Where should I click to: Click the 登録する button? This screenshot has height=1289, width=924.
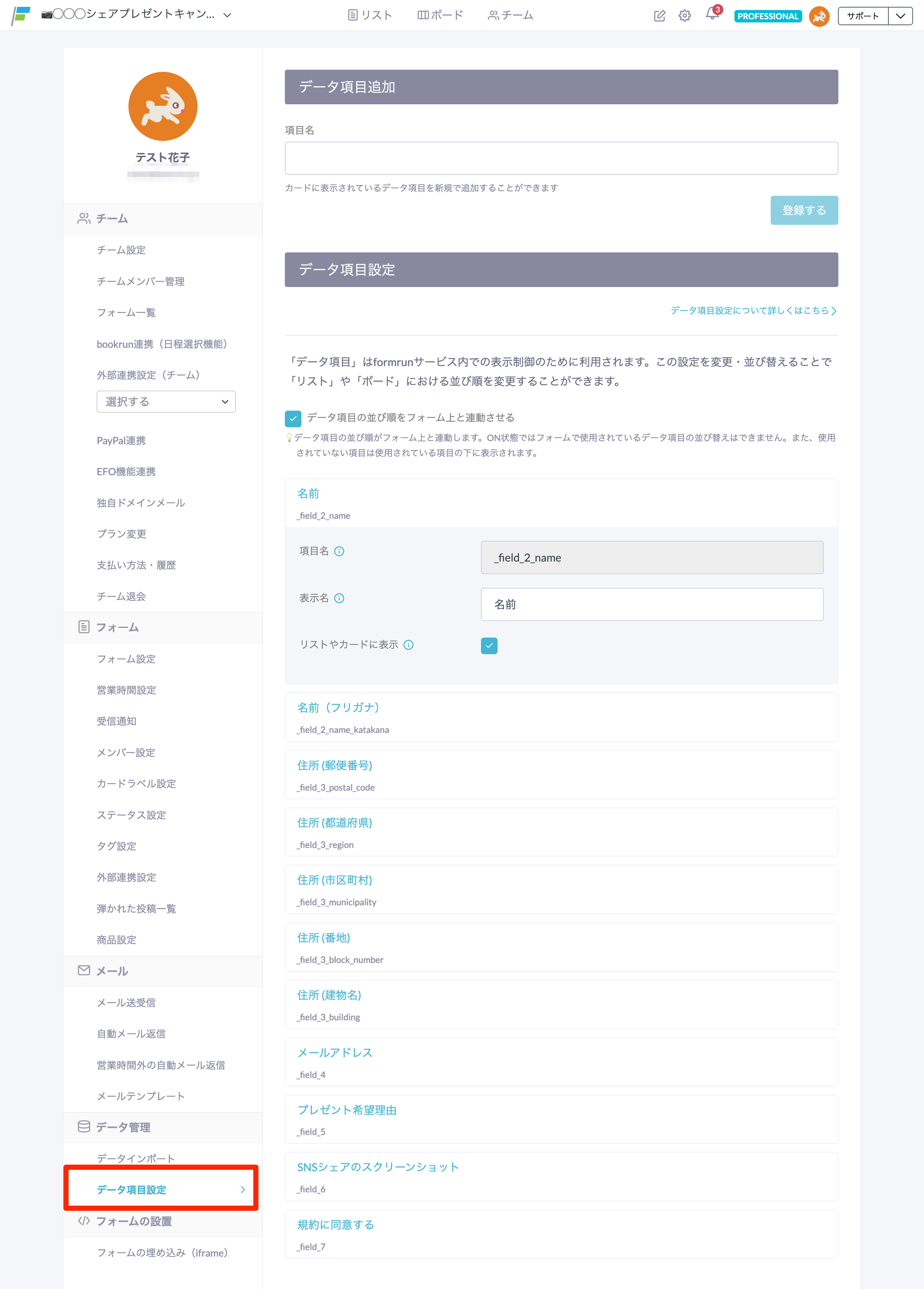(x=804, y=210)
